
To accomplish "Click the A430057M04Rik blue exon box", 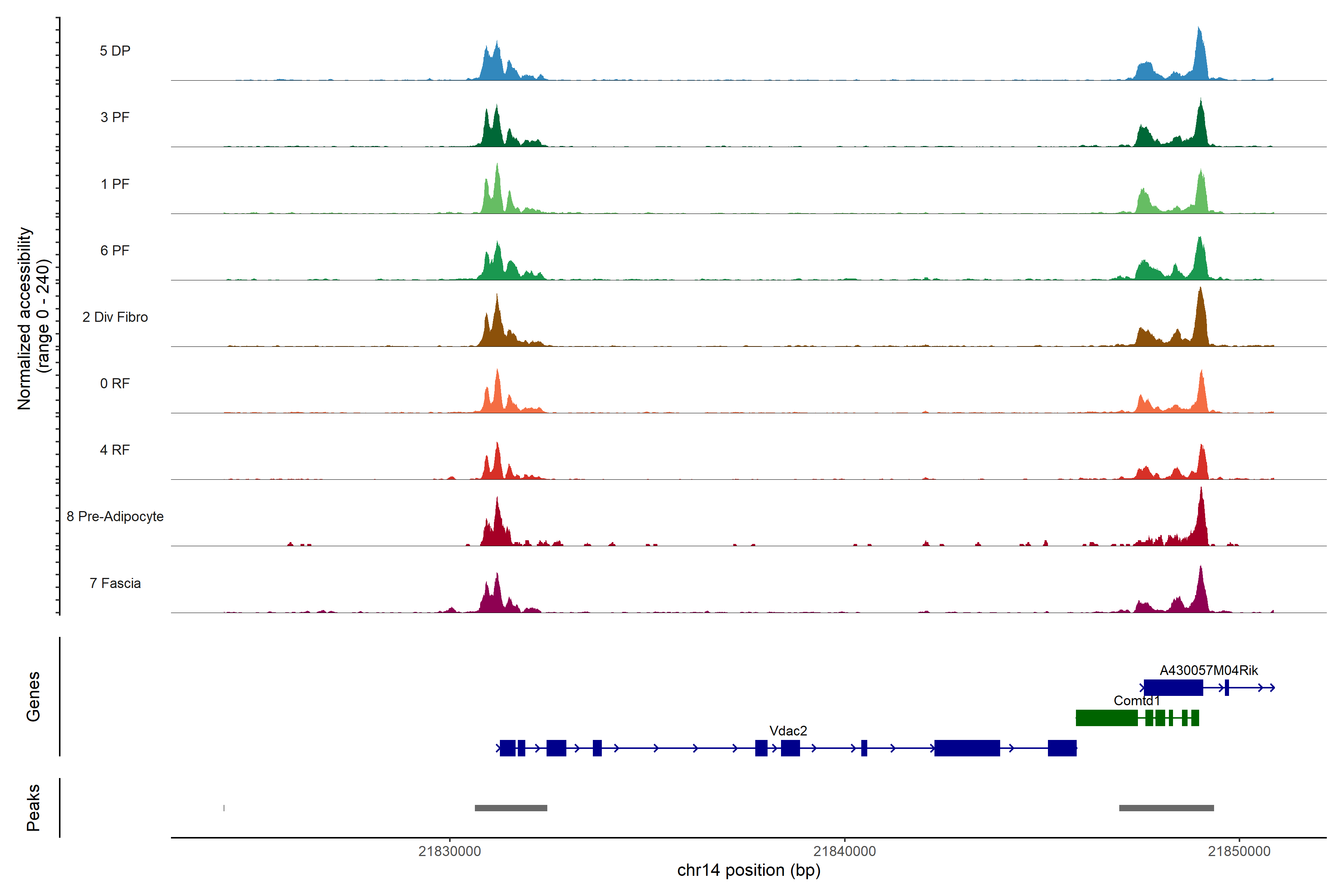I will click(x=1173, y=687).
